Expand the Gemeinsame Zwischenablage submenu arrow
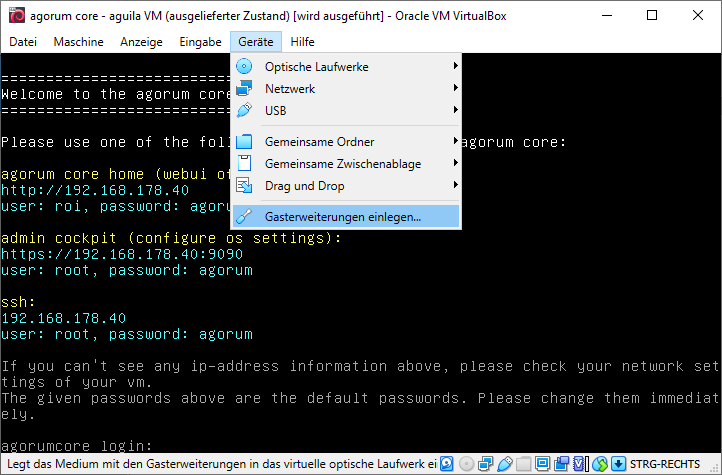 [x=455, y=163]
